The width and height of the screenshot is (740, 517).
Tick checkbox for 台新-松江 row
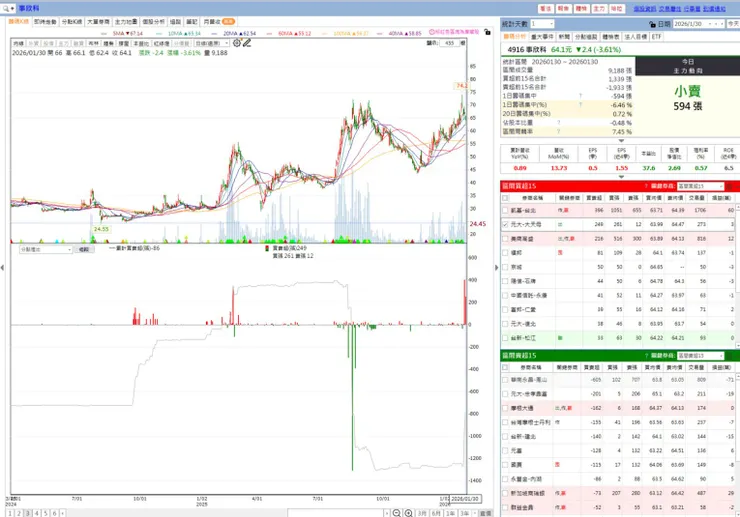[x=505, y=338]
